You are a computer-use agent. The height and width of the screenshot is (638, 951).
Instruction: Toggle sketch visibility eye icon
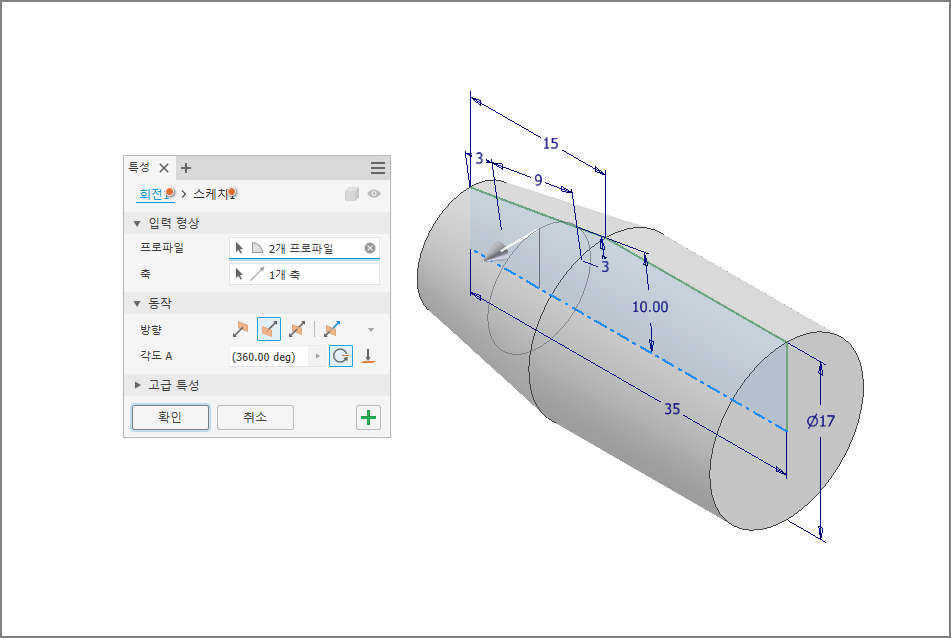click(374, 194)
